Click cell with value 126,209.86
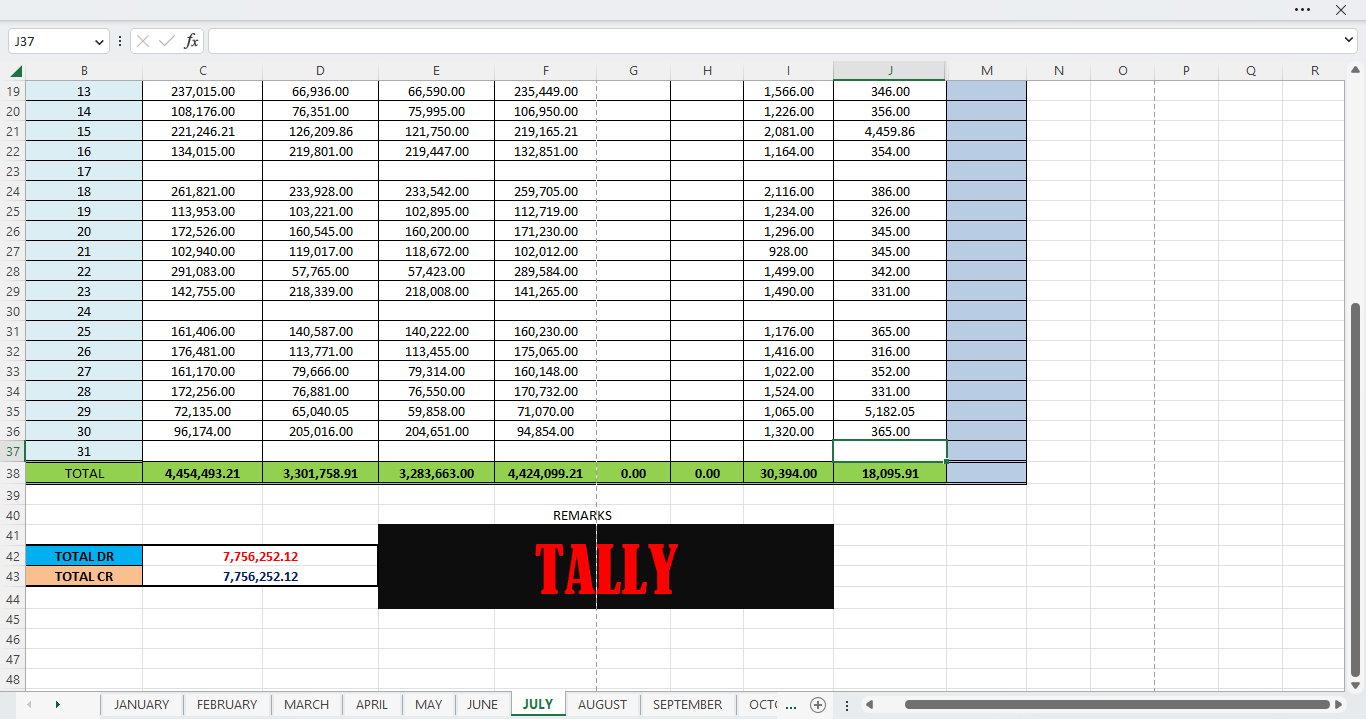Screen dimensions: 1366x720 tap(320, 131)
